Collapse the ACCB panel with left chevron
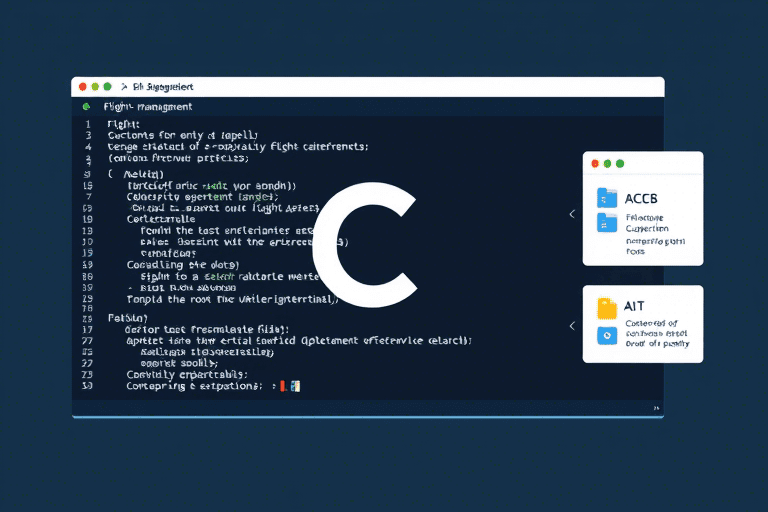The image size is (768, 512). click(x=571, y=213)
